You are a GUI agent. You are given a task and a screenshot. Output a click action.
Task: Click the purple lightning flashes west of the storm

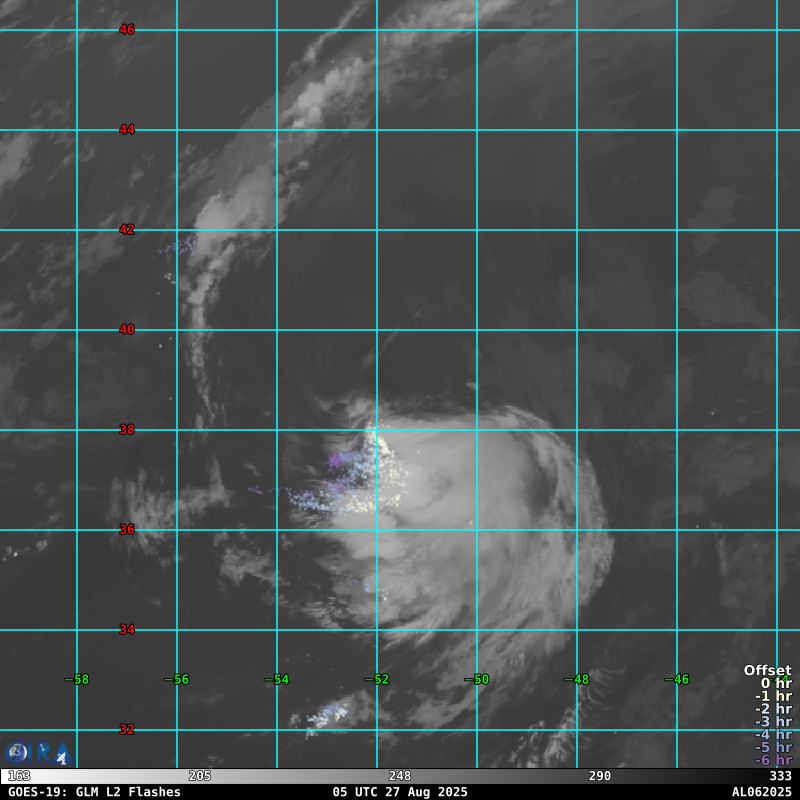[x=341, y=461]
